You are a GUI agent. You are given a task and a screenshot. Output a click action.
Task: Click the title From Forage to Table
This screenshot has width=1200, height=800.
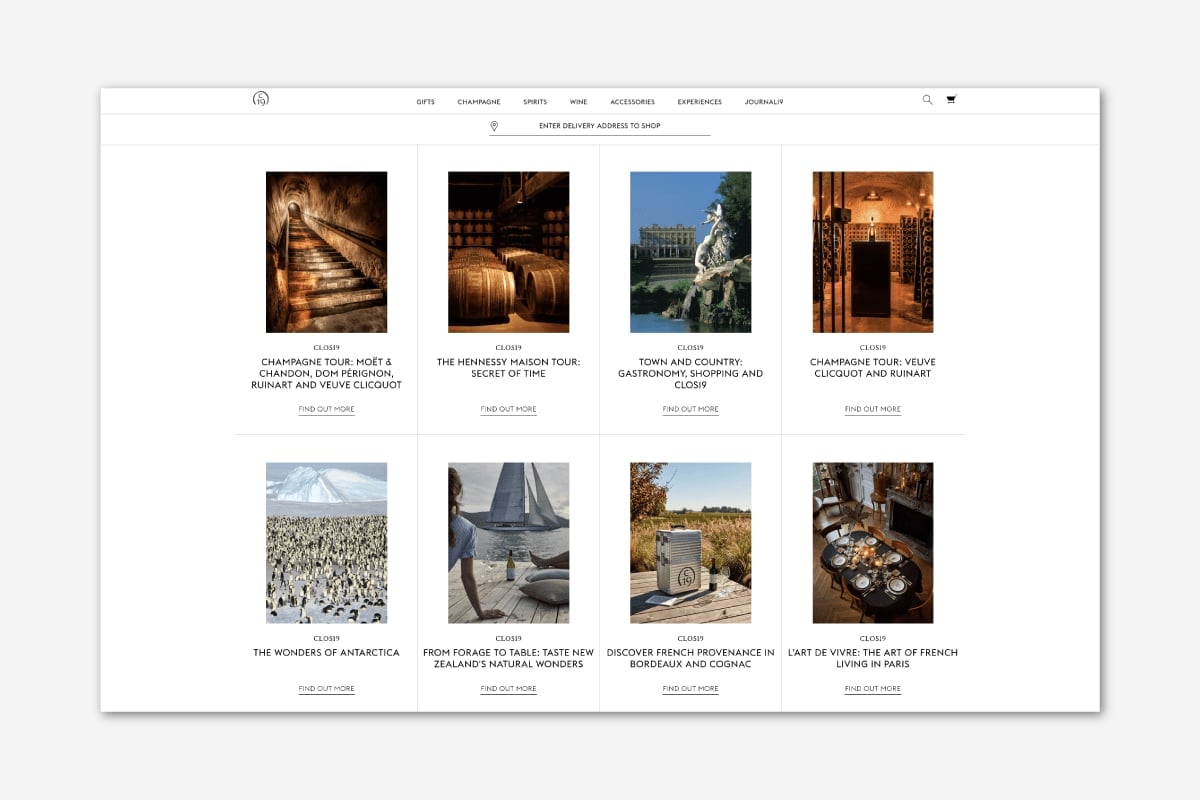pos(508,658)
